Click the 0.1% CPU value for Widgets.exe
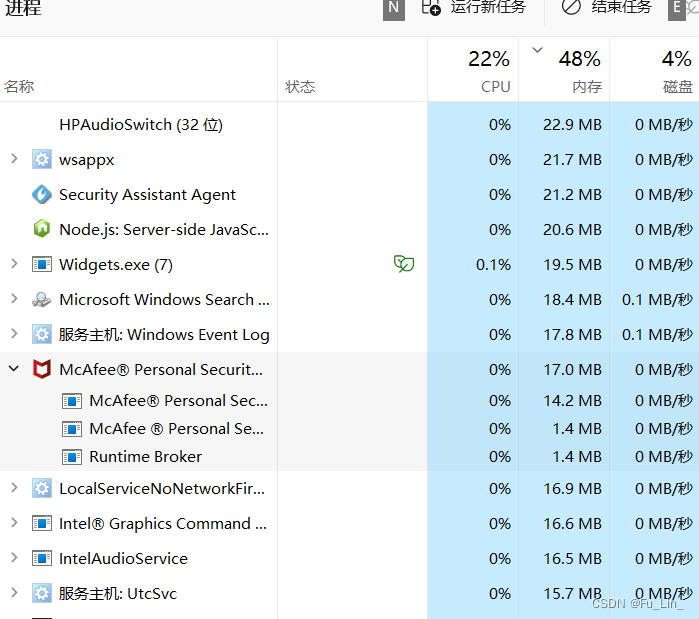Image resolution: width=699 pixels, height=619 pixels. 493,265
